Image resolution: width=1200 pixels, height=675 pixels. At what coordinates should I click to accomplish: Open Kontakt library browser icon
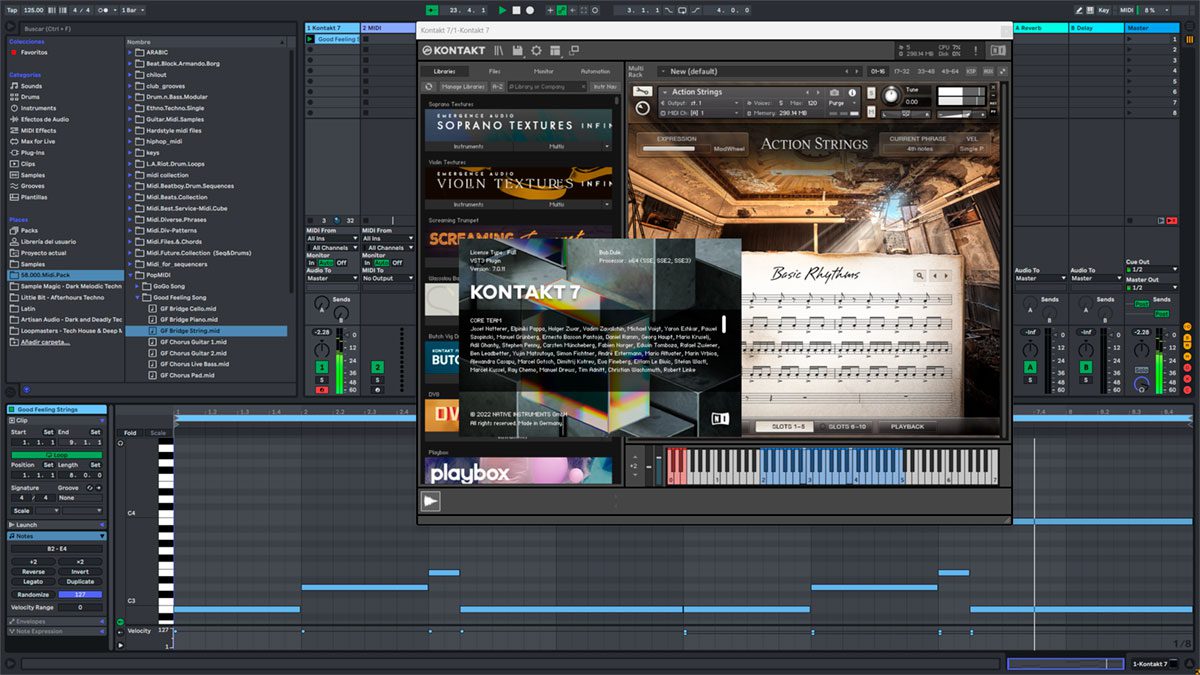point(498,50)
